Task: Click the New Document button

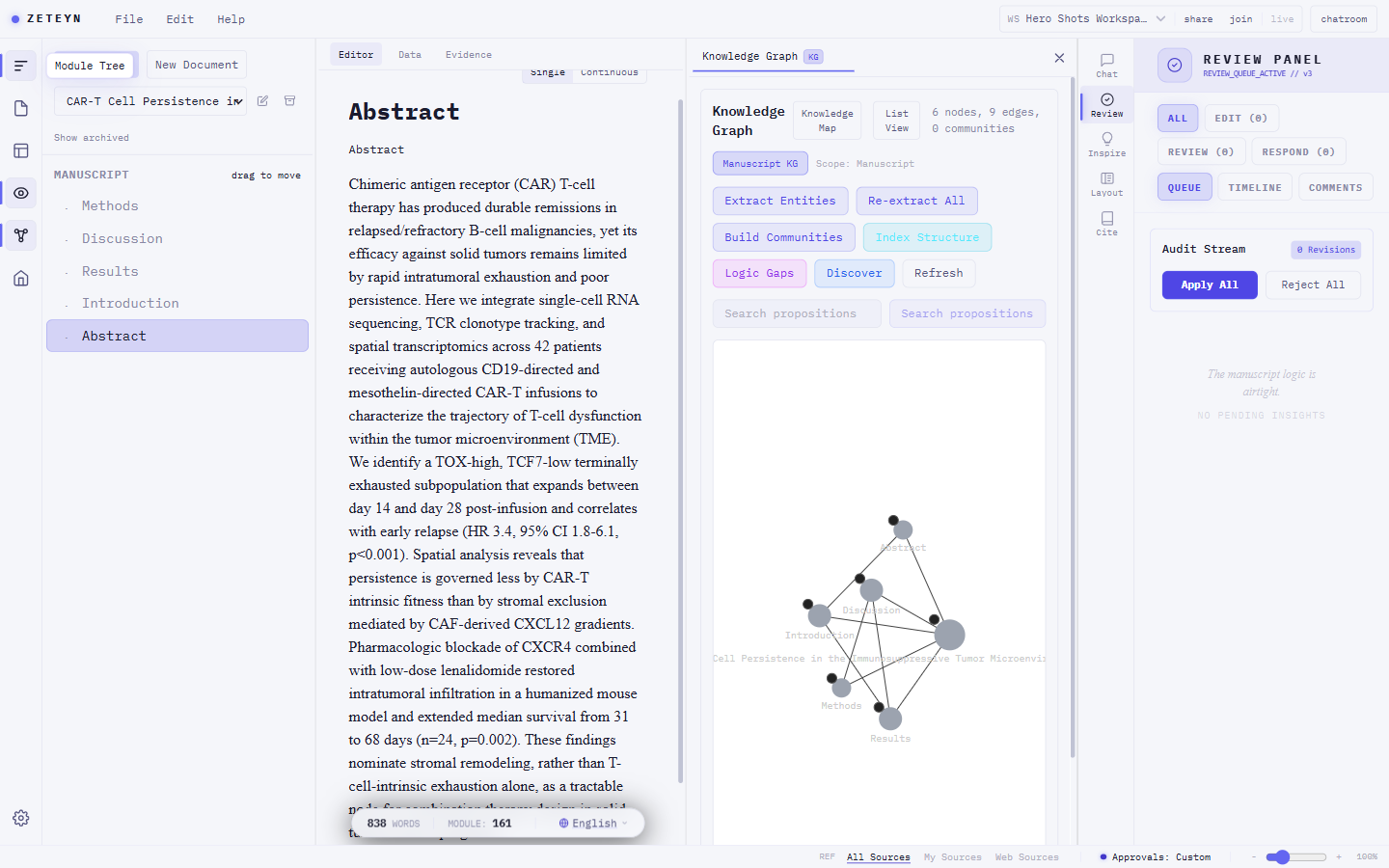Action: [x=197, y=65]
